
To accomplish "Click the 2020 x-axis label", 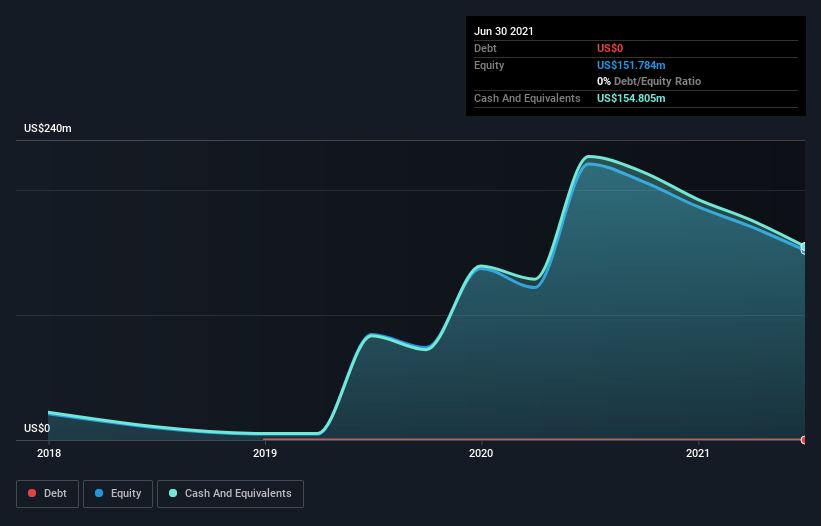I will point(481,453).
